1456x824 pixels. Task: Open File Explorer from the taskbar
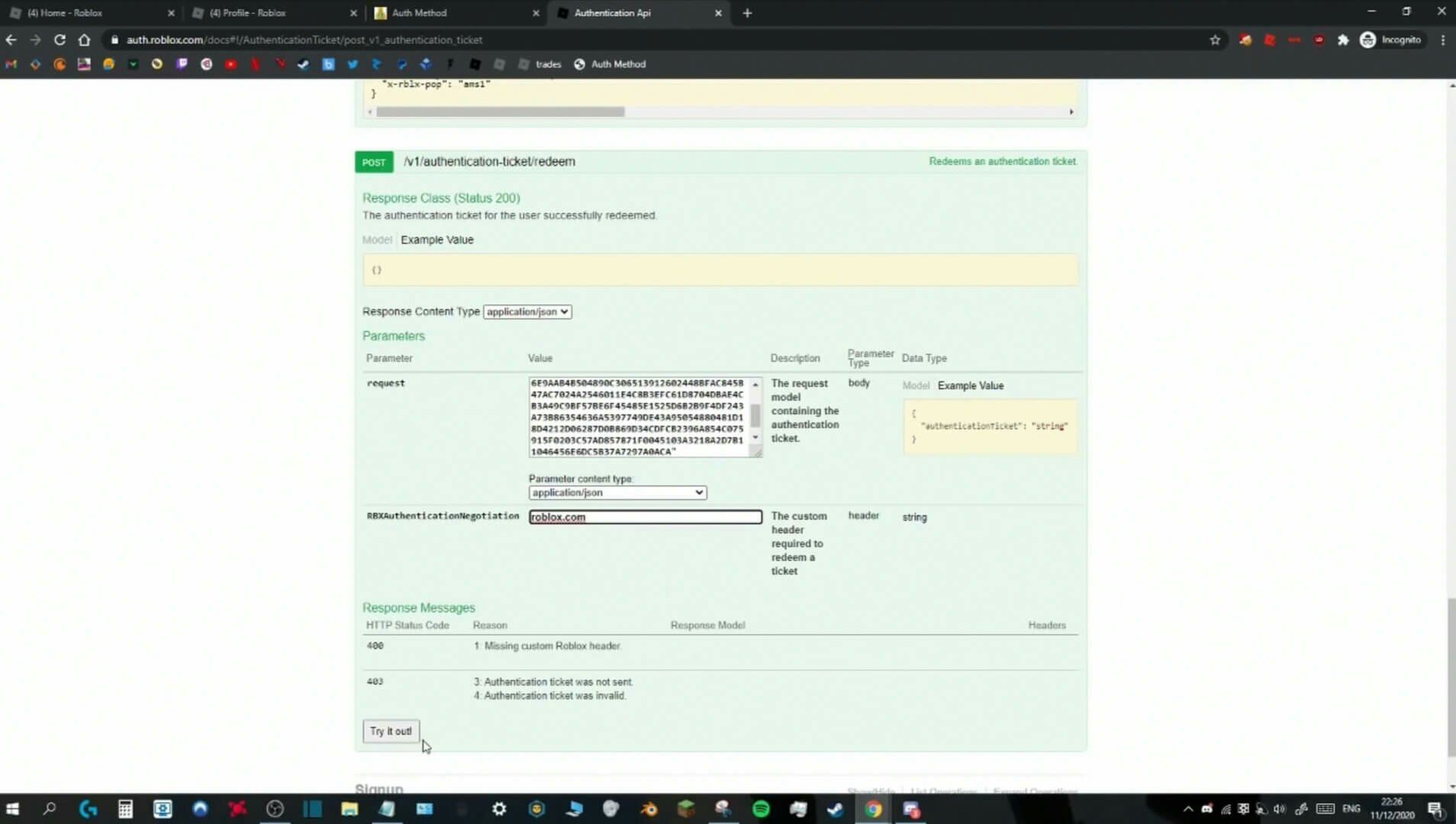tap(350, 809)
